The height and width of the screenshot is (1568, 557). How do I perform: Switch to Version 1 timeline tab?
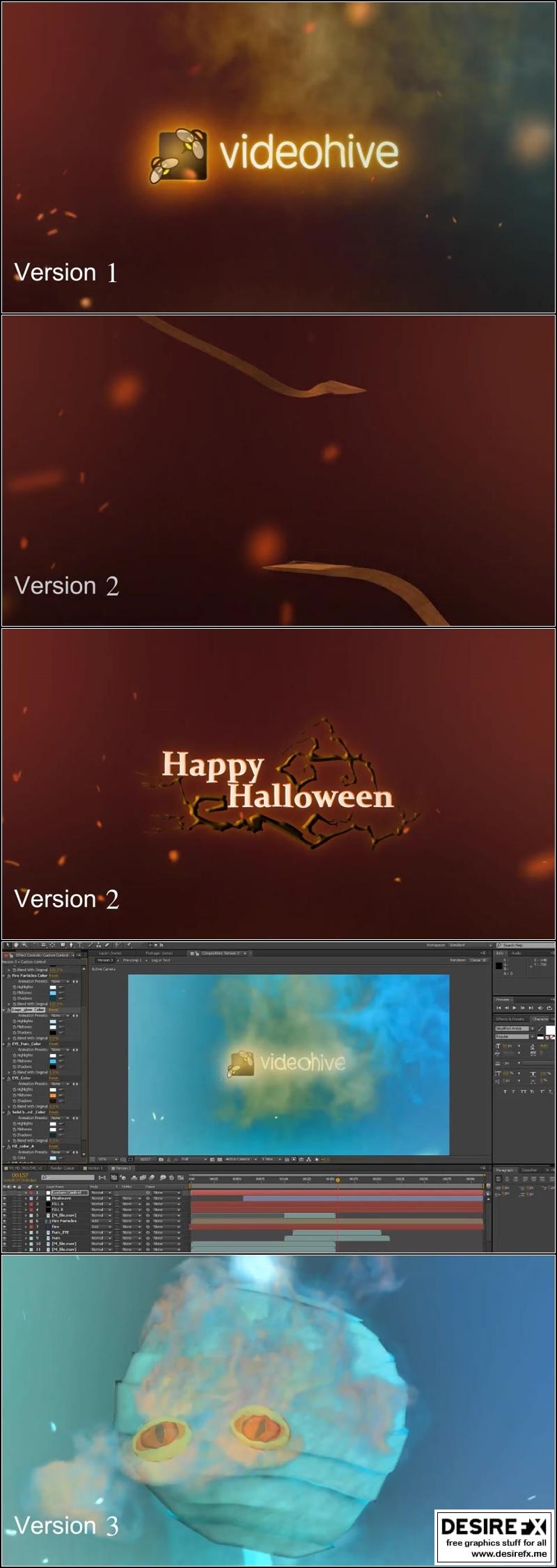click(x=94, y=1168)
